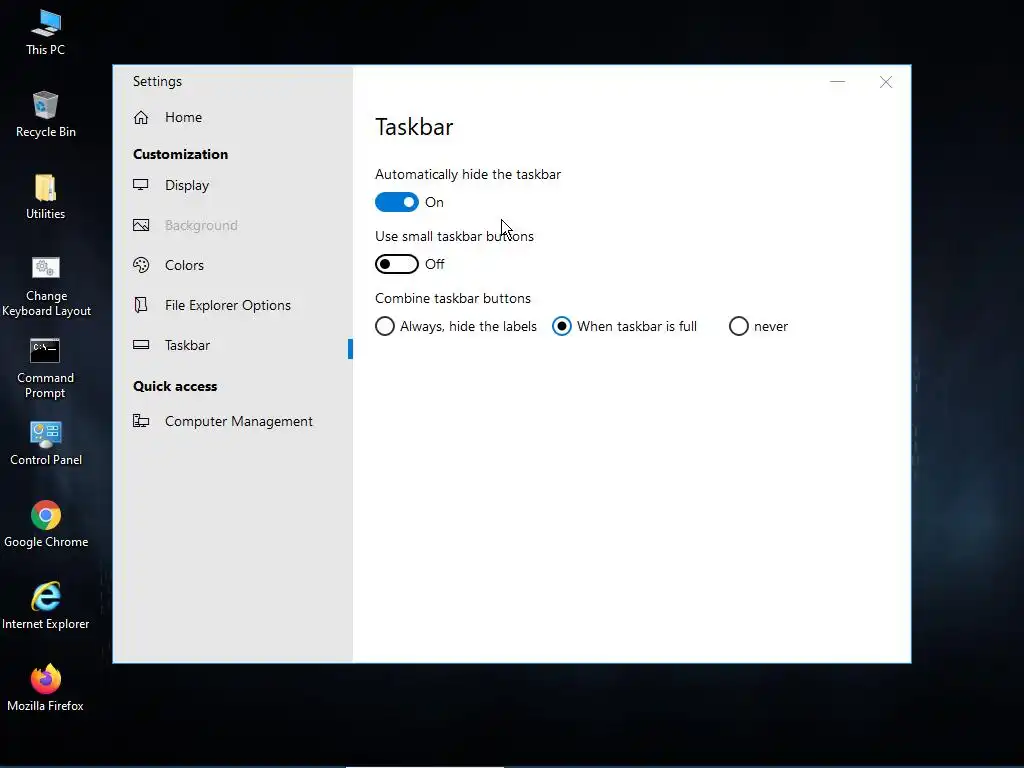The image size is (1024, 768).
Task: Minimize the Settings window
Action: click(837, 82)
